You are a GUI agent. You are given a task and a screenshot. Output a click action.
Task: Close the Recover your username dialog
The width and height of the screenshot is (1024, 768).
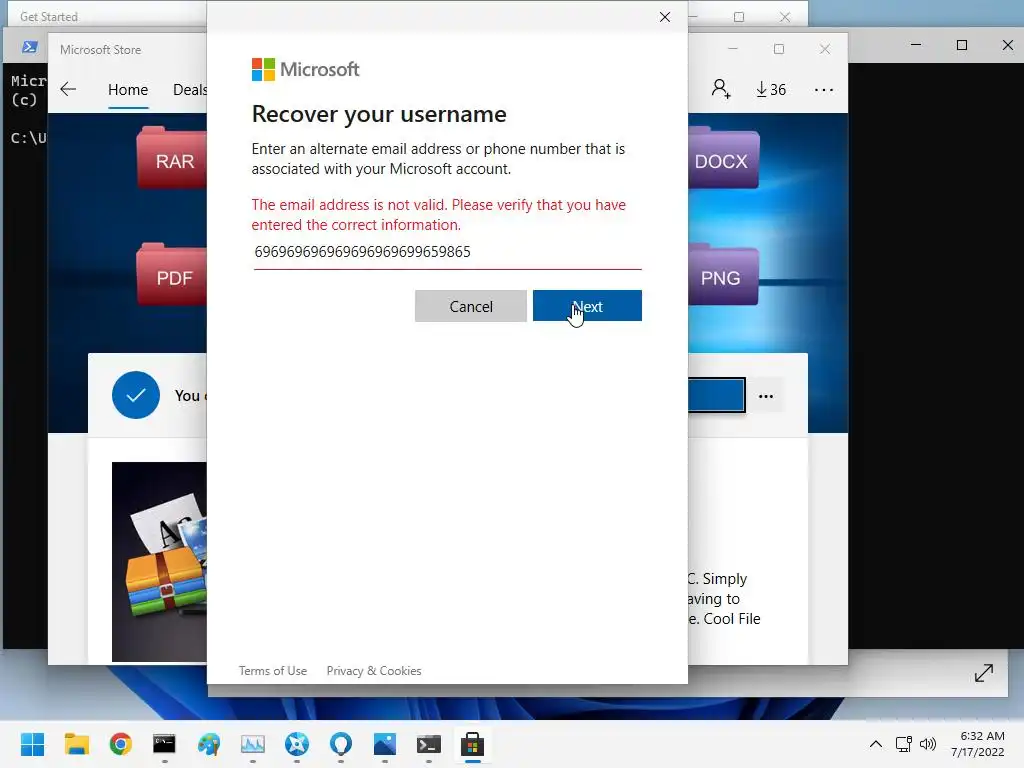(x=665, y=17)
